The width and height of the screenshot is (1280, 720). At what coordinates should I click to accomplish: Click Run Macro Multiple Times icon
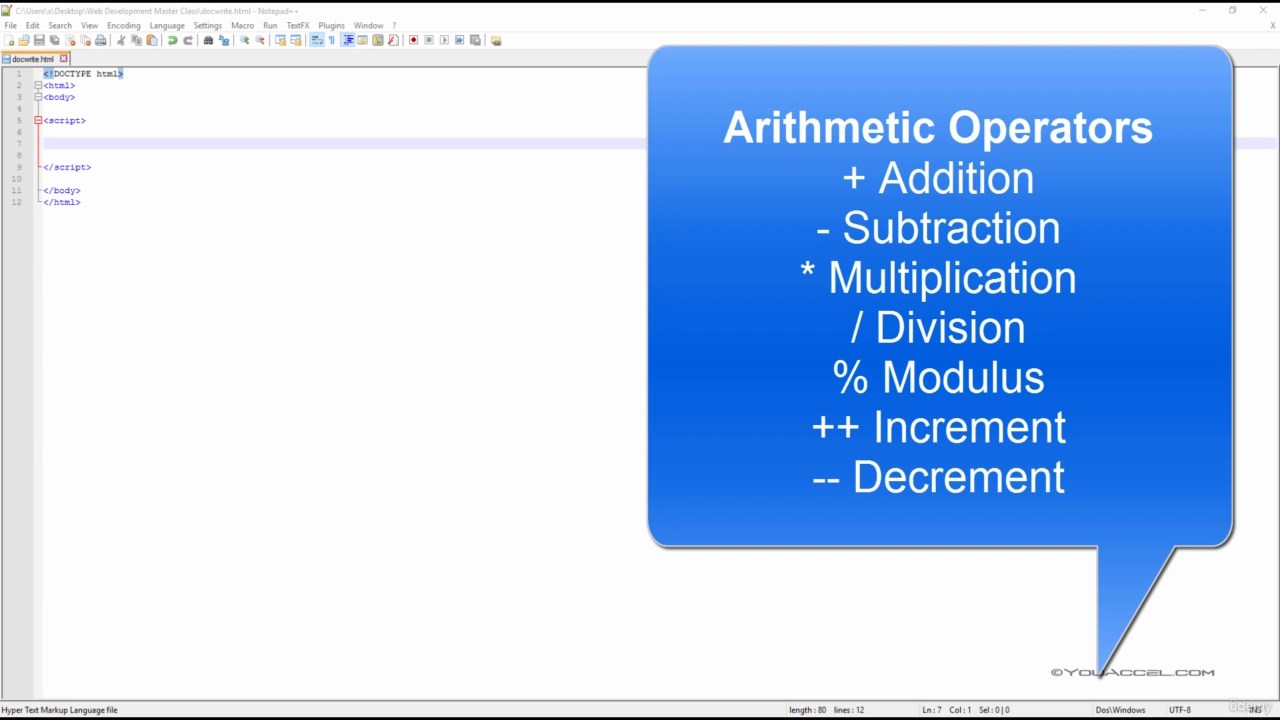point(459,40)
